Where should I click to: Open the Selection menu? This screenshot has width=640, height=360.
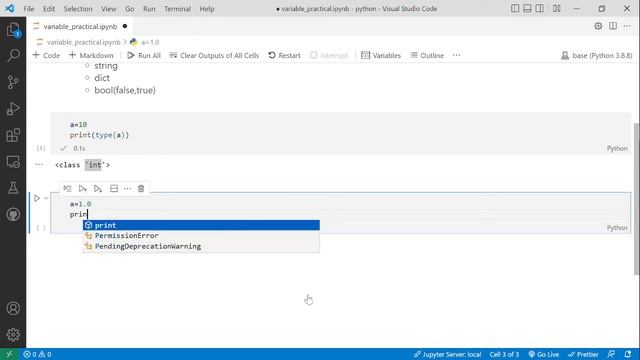pyautogui.click(x=78, y=9)
